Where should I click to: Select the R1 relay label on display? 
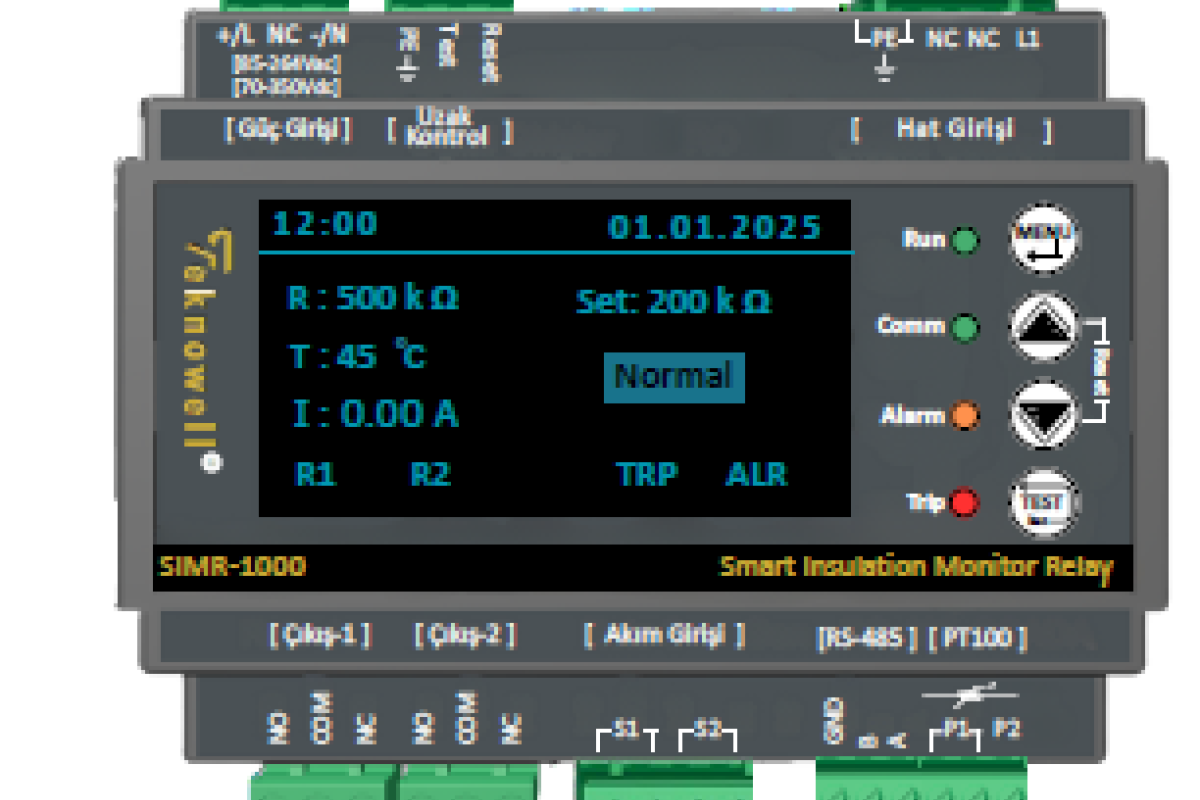(316, 474)
